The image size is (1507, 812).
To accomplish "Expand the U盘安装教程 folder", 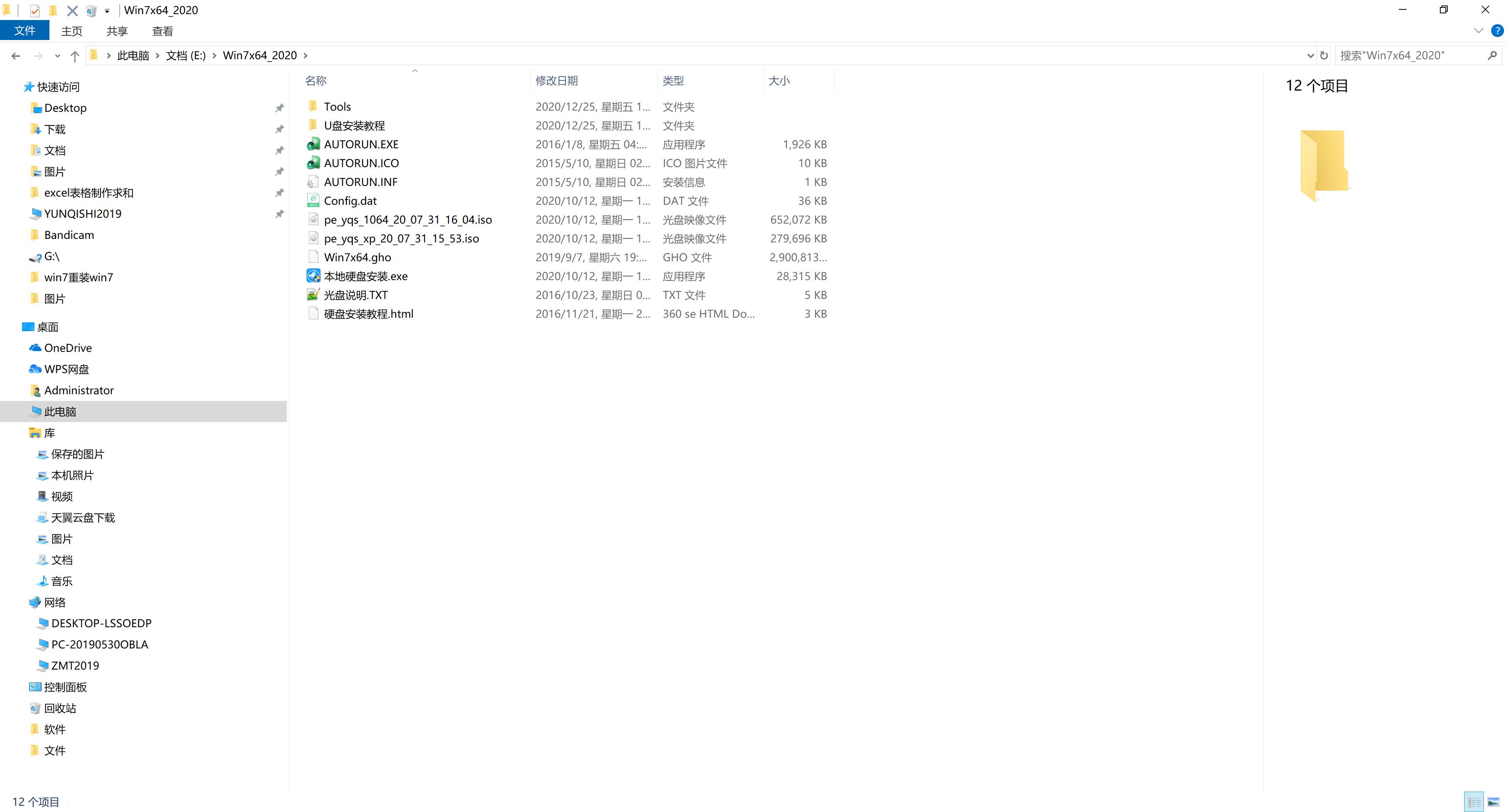I will pos(354,125).
